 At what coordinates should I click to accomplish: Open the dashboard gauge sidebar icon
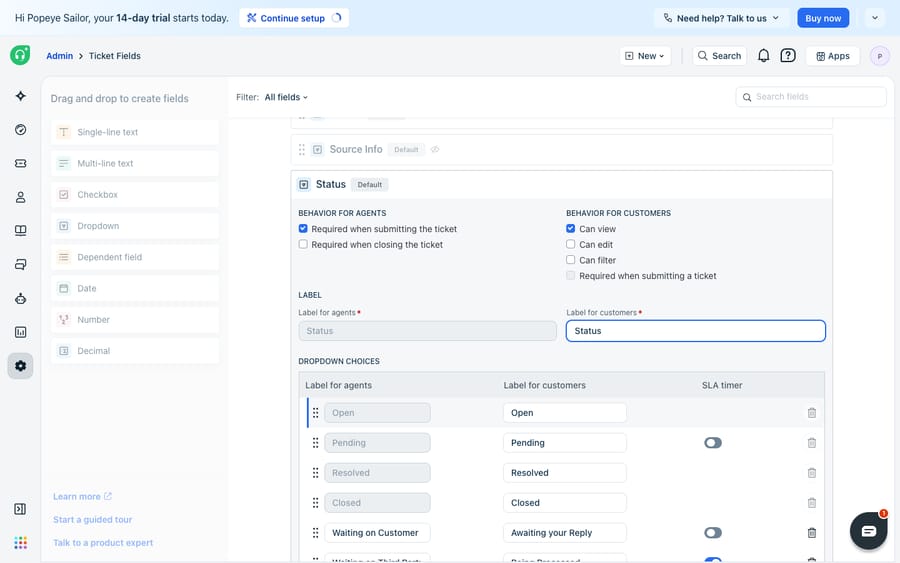point(21,130)
